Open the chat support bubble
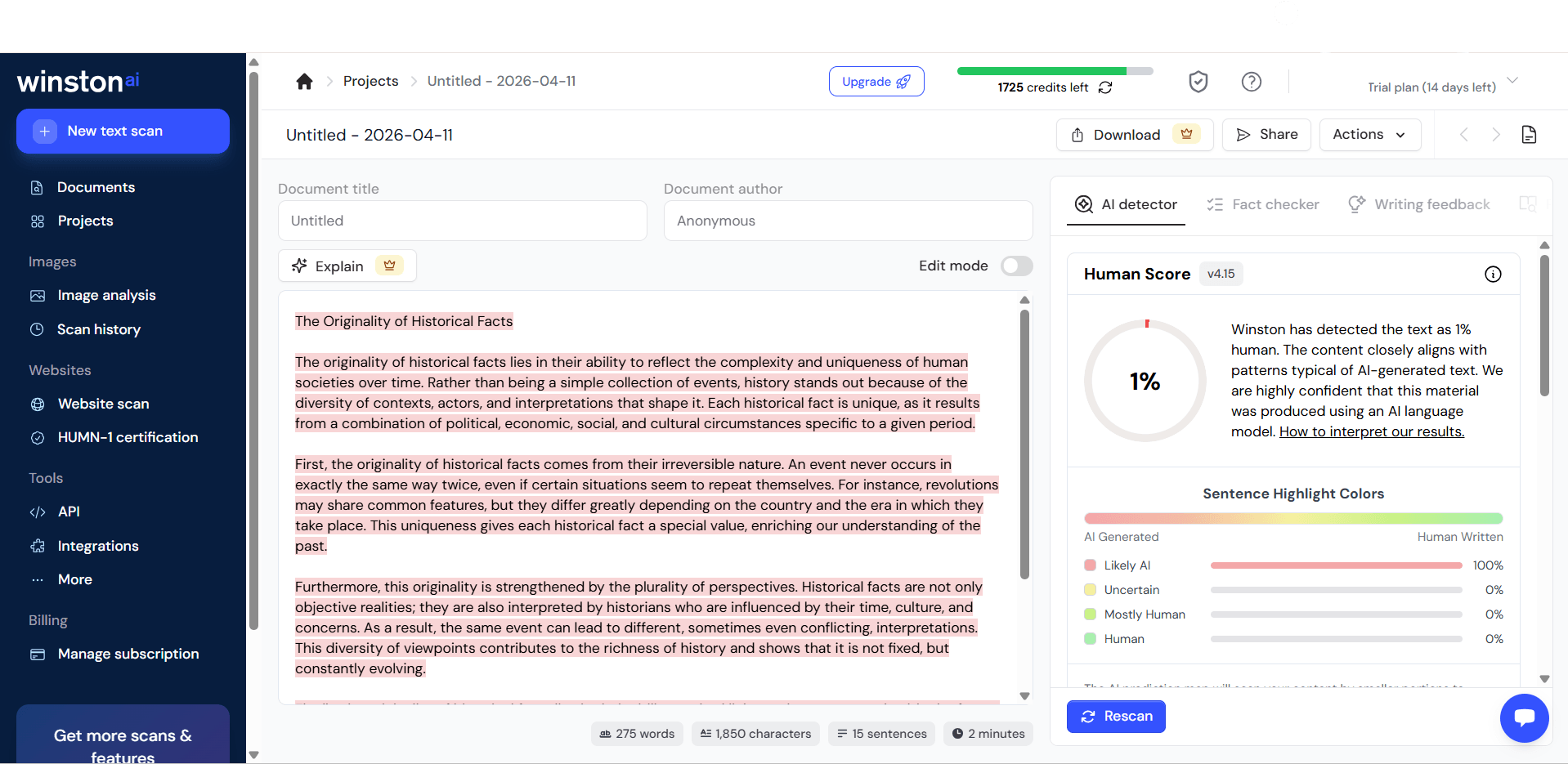This screenshot has height=764, width=1568. 1525,718
